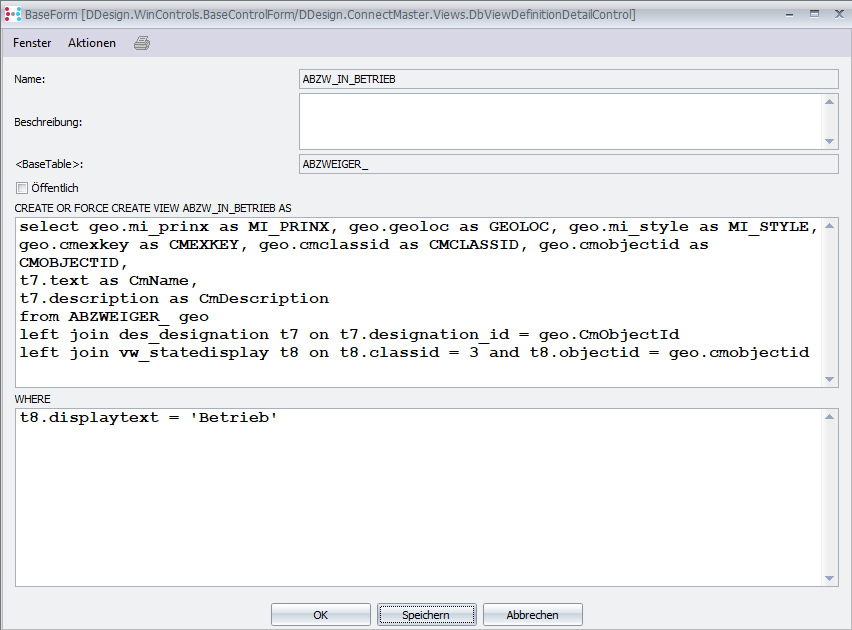The height and width of the screenshot is (630, 852).
Task: Click the Beschreibung scrollbar up arrow
Action: coord(829,102)
